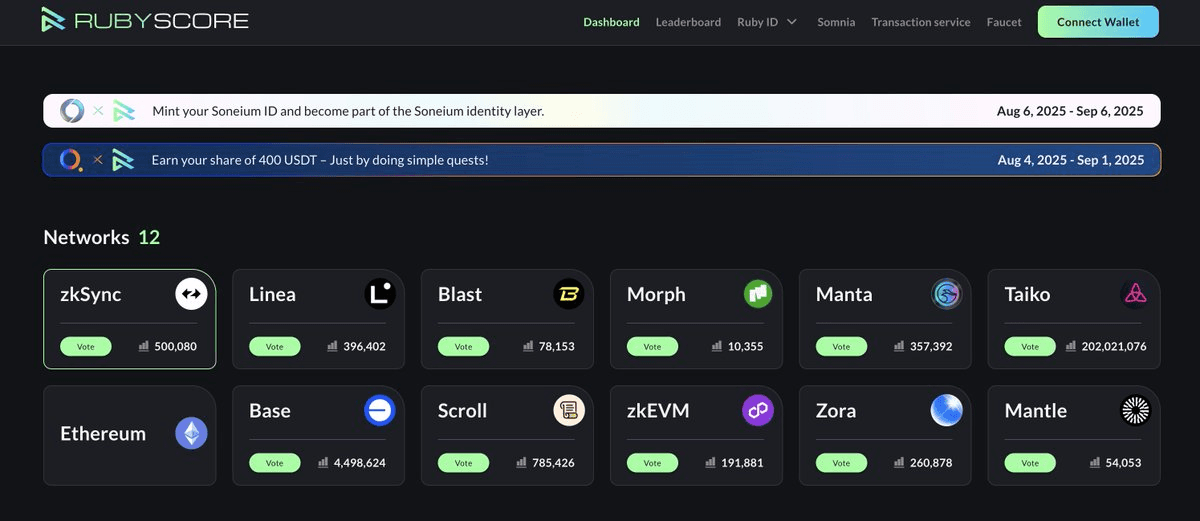Open the Mint your Soneium ID banner
The height and width of the screenshot is (521, 1200).
601,111
